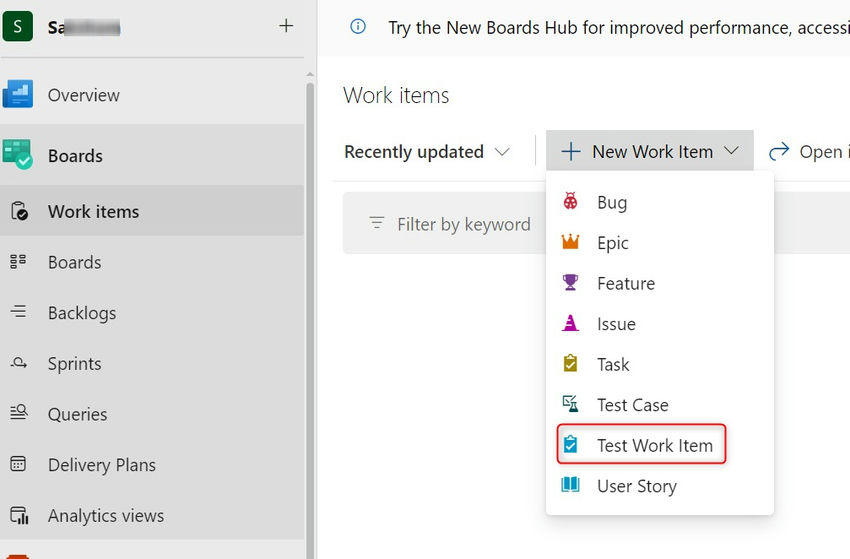The image size is (850, 559).
Task: Click the Delivery Plans calendar icon
Action: point(18,465)
